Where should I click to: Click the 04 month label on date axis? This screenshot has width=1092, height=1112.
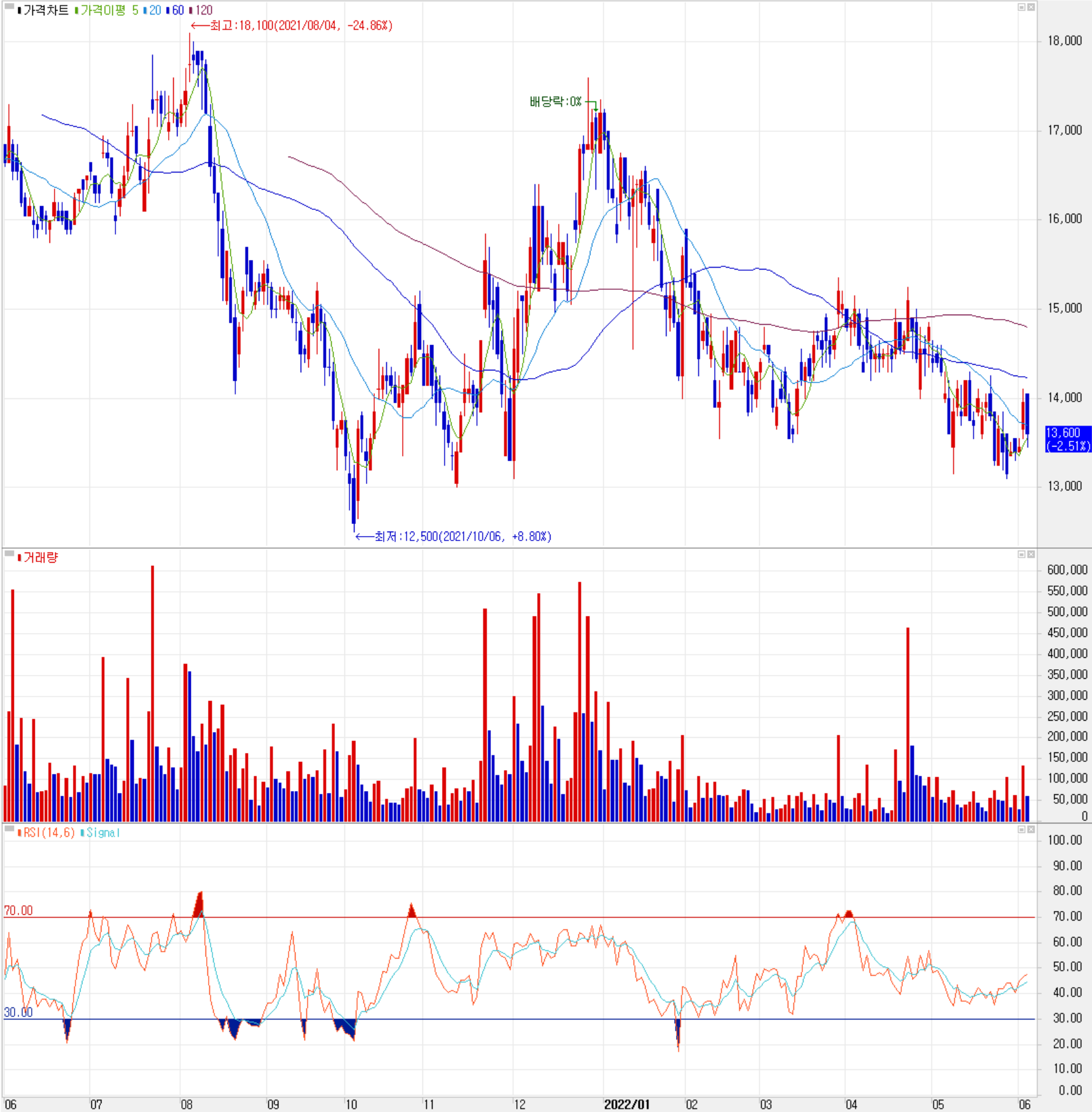(851, 1104)
